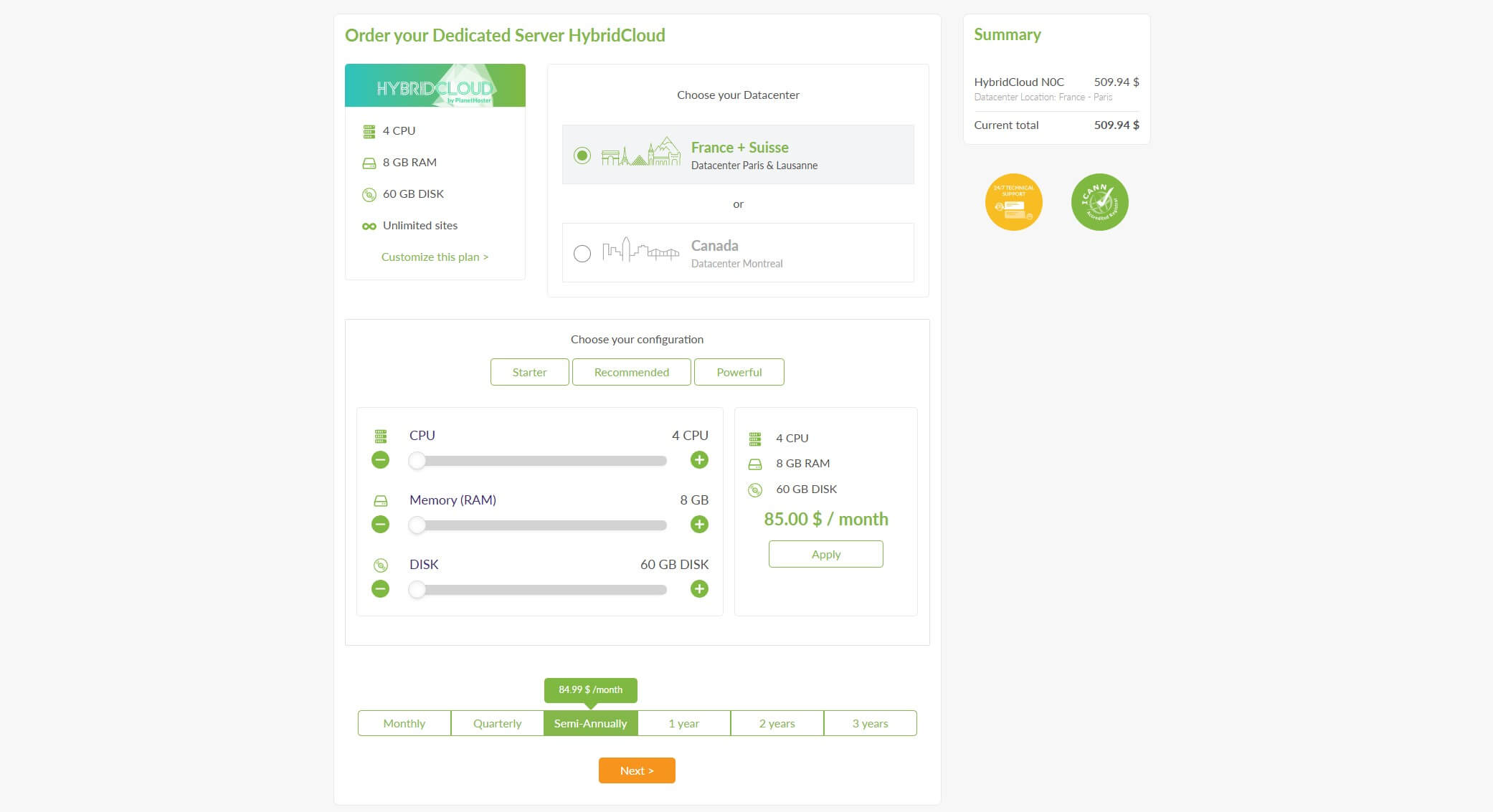Apply the selected configuration

825,554
